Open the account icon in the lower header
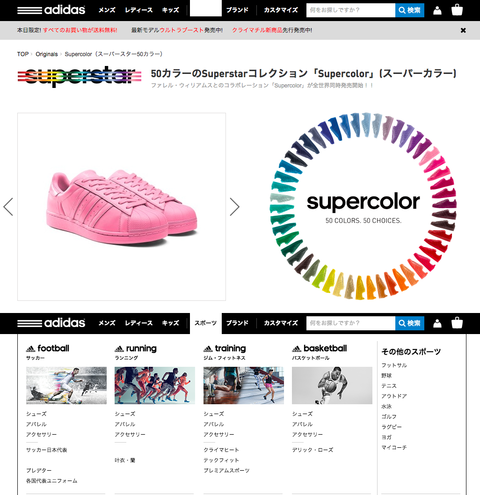The height and width of the screenshot is (495, 480). 437,323
